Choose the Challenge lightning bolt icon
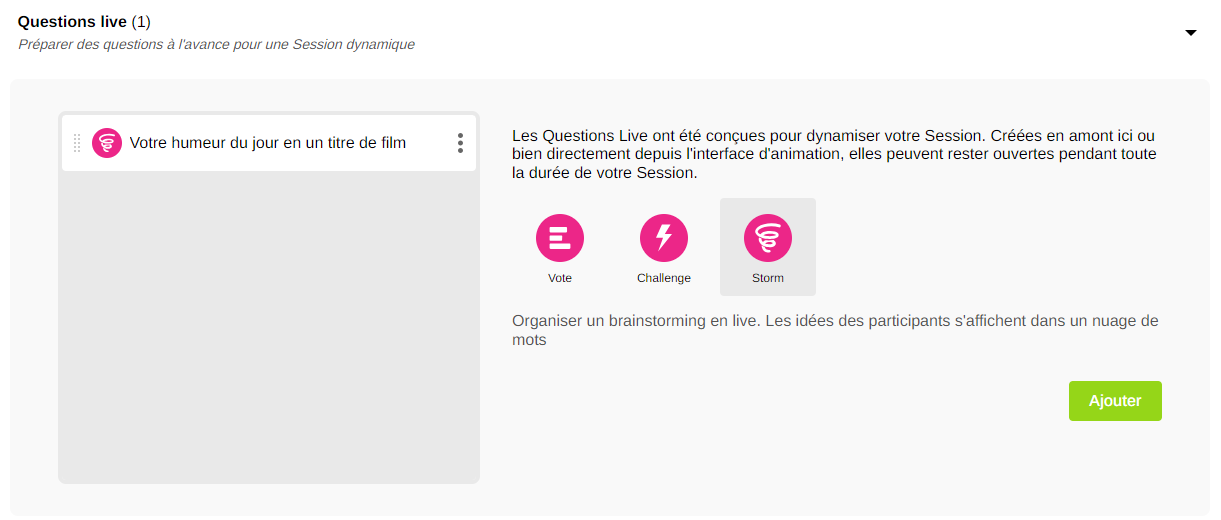1221x520 pixels. [664, 238]
